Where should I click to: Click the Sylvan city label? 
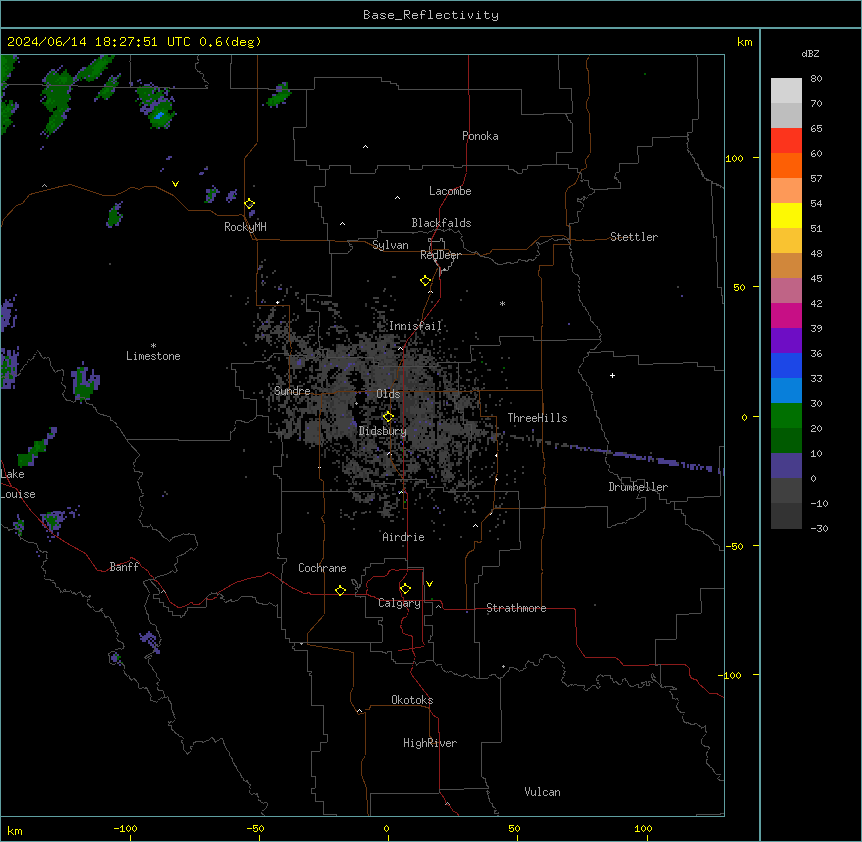pos(390,245)
